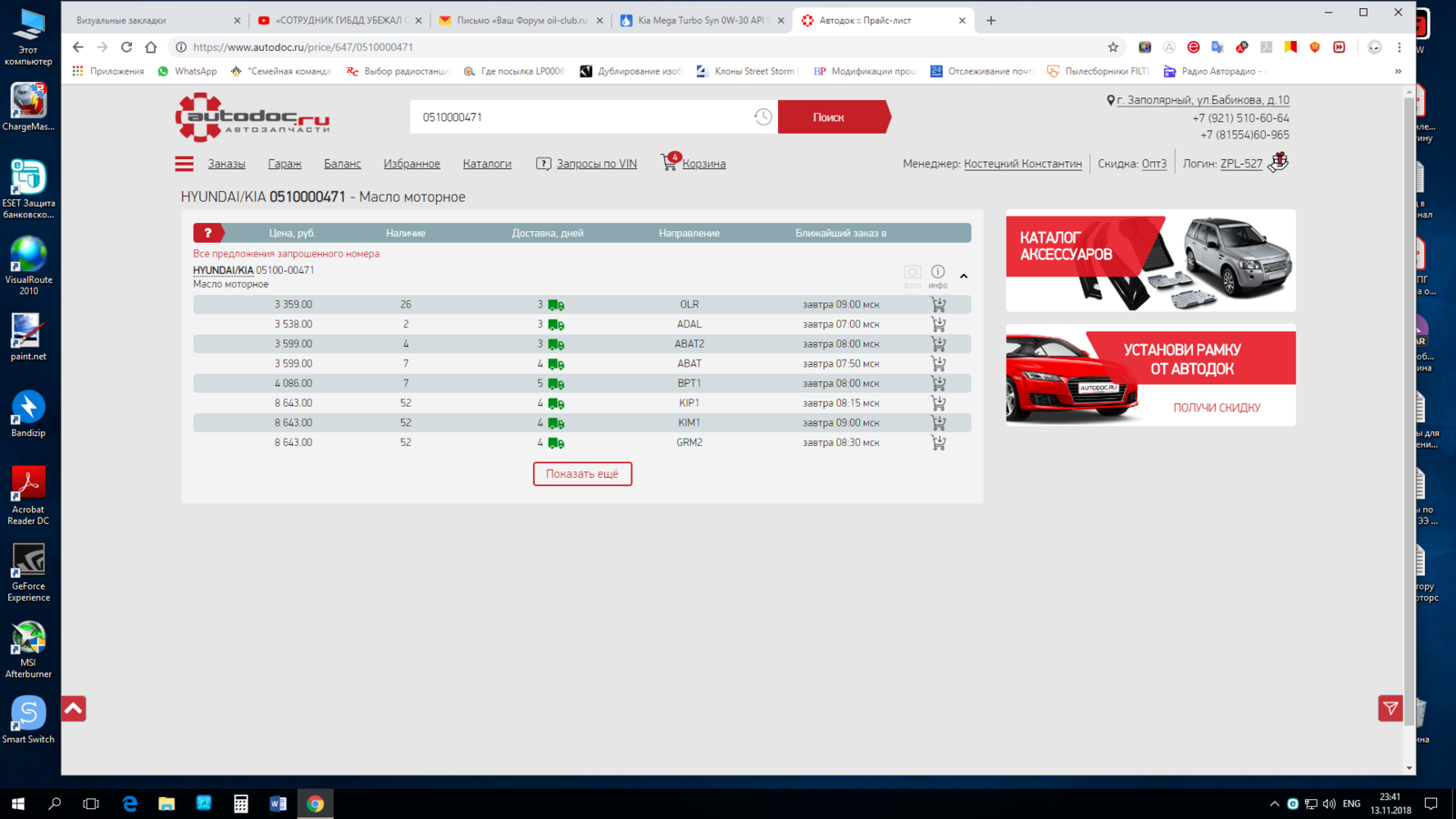The image size is (1456, 819).
Task: Reload the page in Chrome
Action: click(126, 47)
